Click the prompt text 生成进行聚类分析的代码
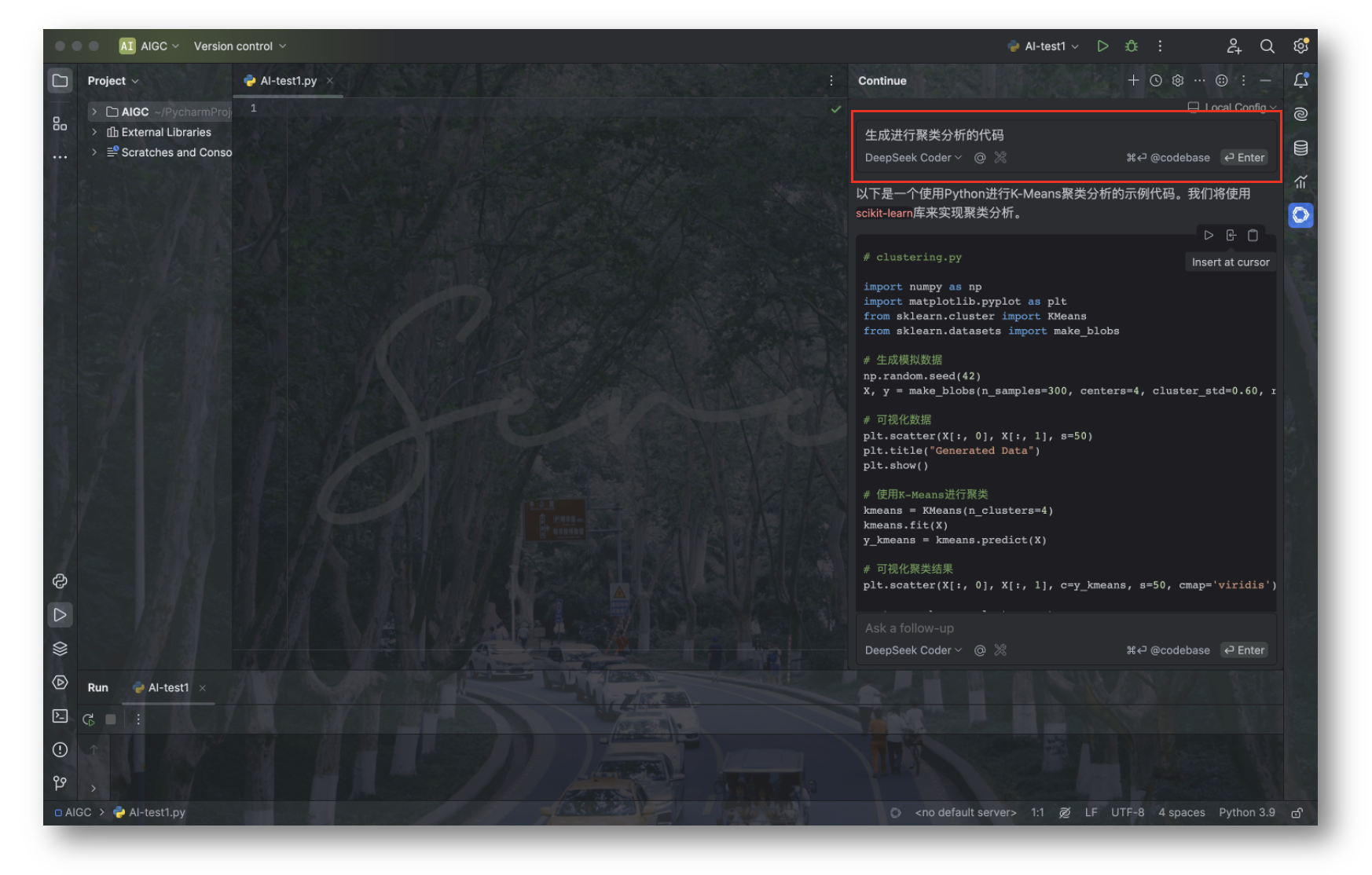Screen dimensions: 1372x875 (934, 135)
